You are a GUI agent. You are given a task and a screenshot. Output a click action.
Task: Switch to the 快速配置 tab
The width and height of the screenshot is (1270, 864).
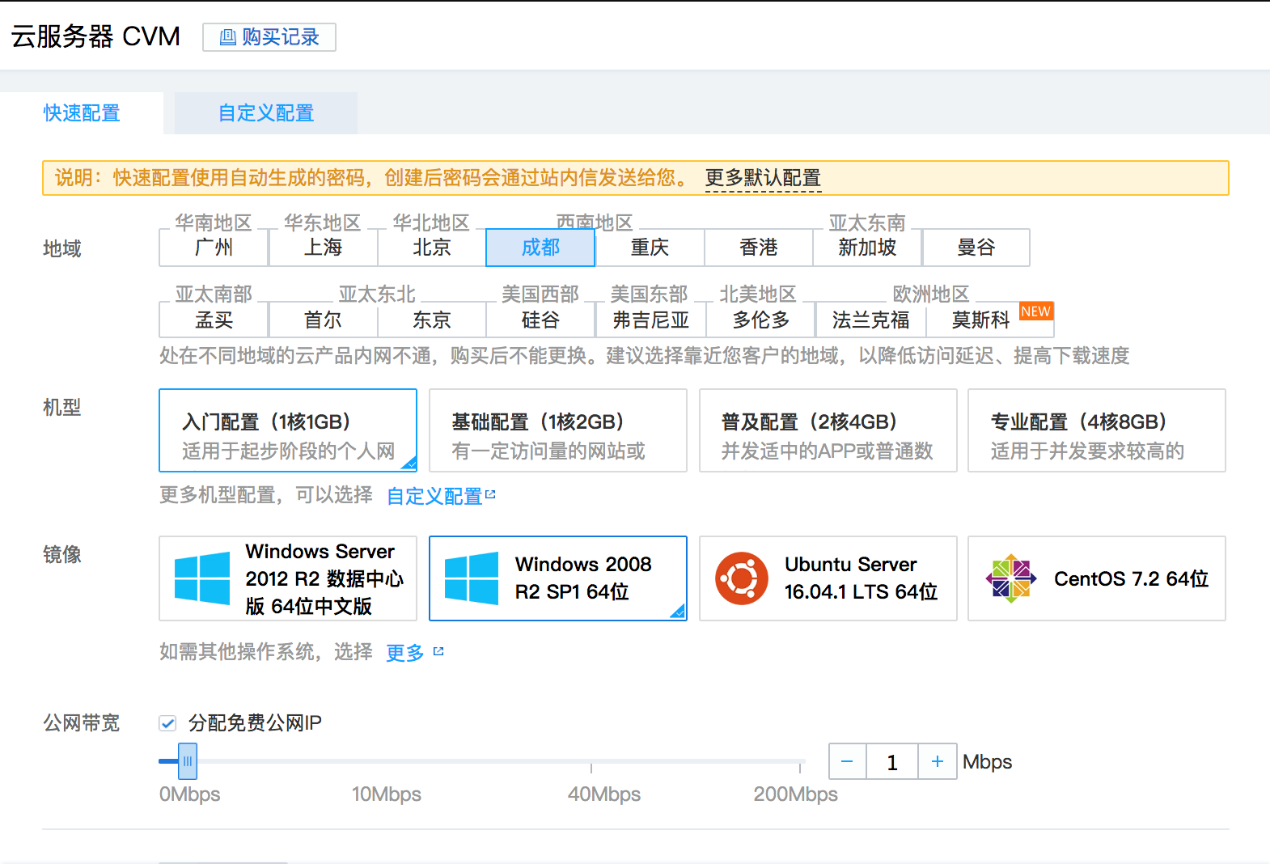82,113
